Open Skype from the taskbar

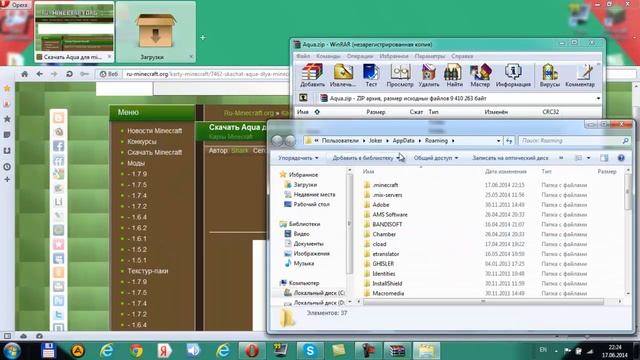pos(310,351)
